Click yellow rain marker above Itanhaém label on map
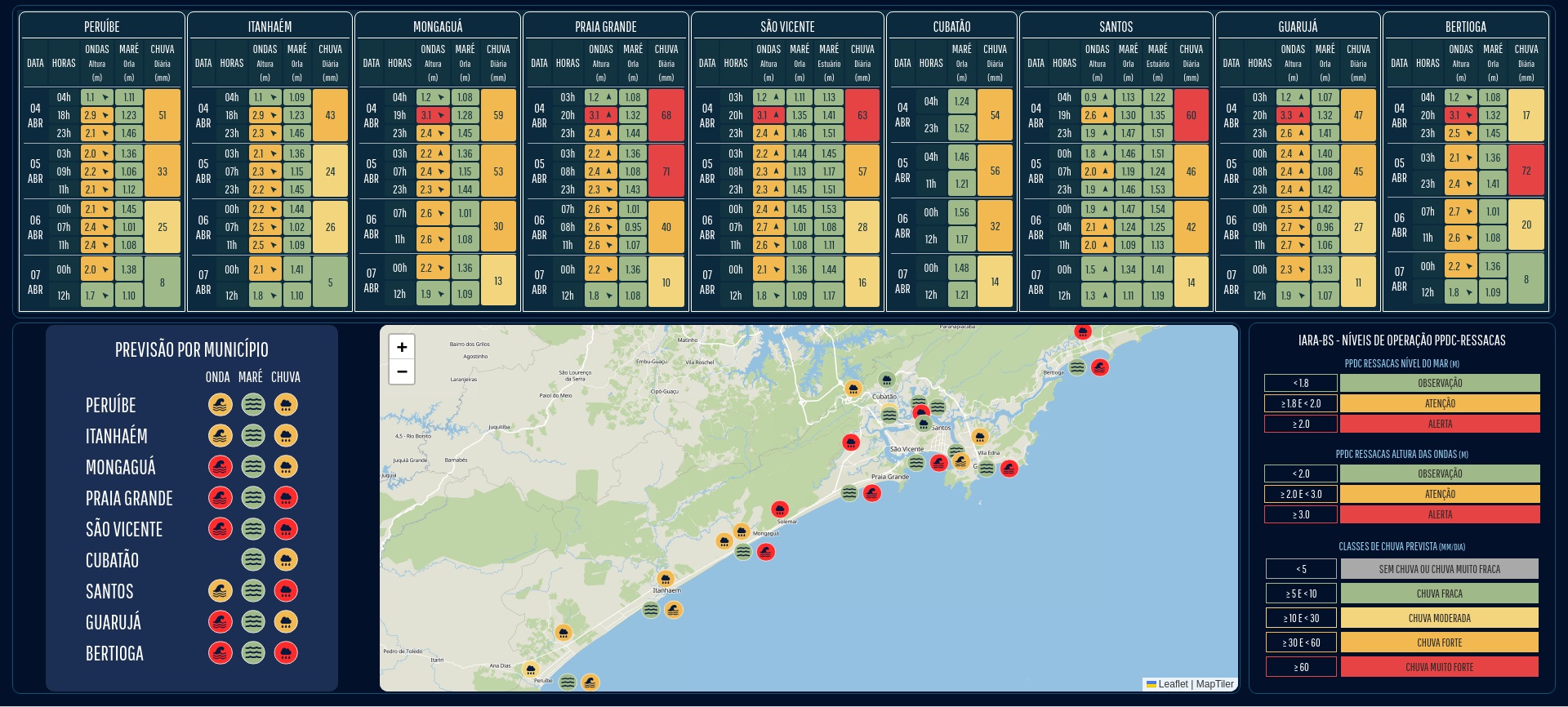1568x707 pixels. pyautogui.click(x=666, y=579)
